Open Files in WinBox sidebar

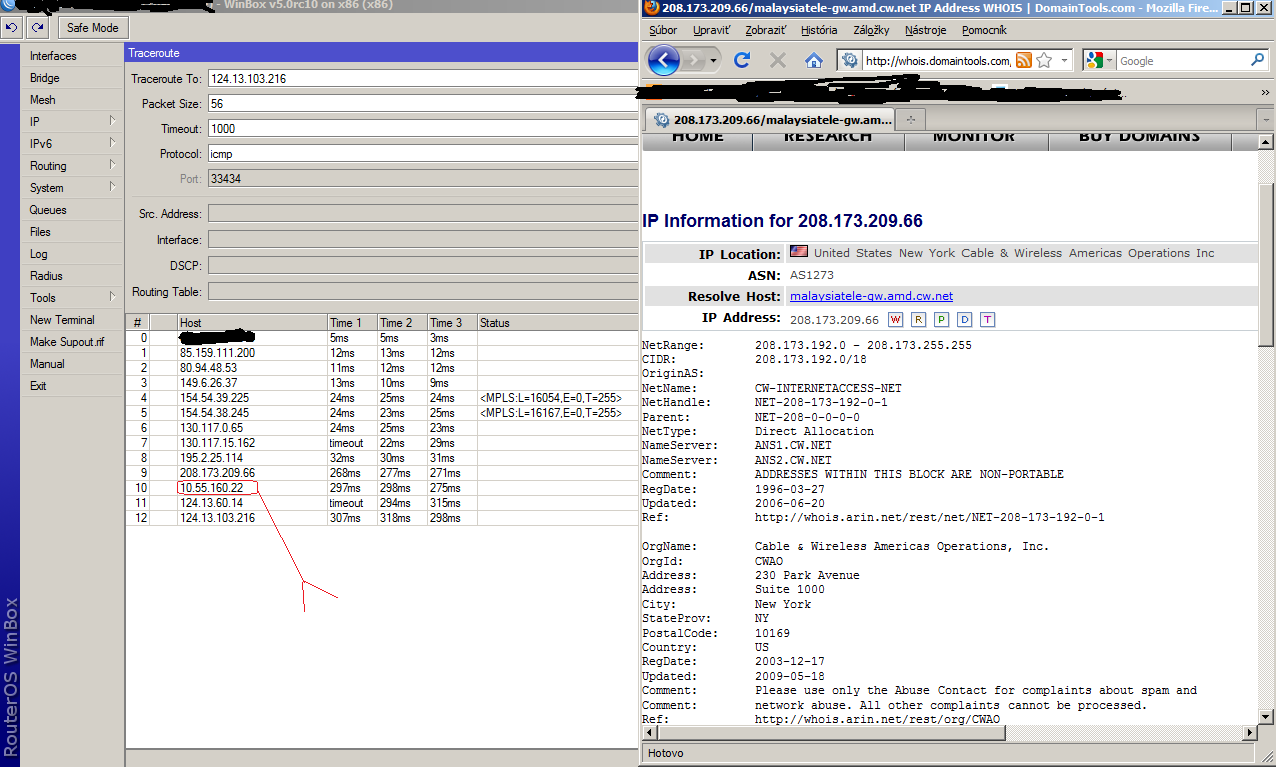click(x=71, y=232)
